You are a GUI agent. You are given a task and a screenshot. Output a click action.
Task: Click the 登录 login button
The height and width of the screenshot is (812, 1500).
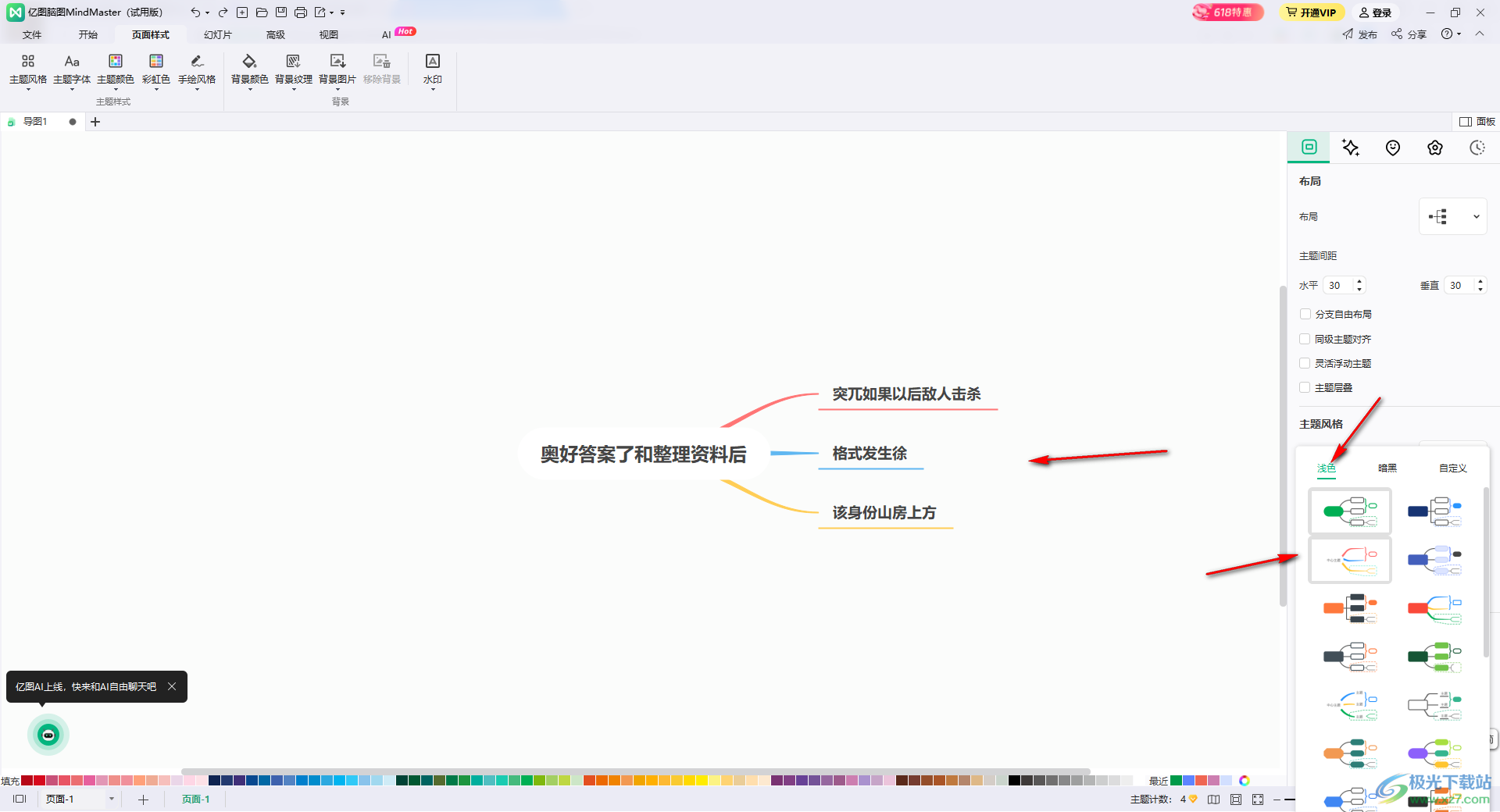[x=1376, y=12]
